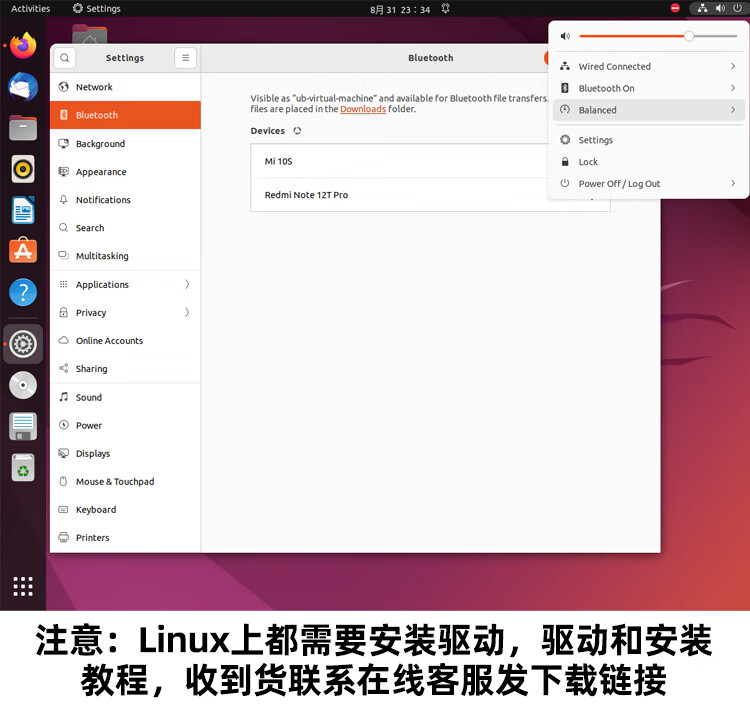This screenshot has width=750, height=724.
Task: Open Displays settings panel
Action: click(x=125, y=453)
